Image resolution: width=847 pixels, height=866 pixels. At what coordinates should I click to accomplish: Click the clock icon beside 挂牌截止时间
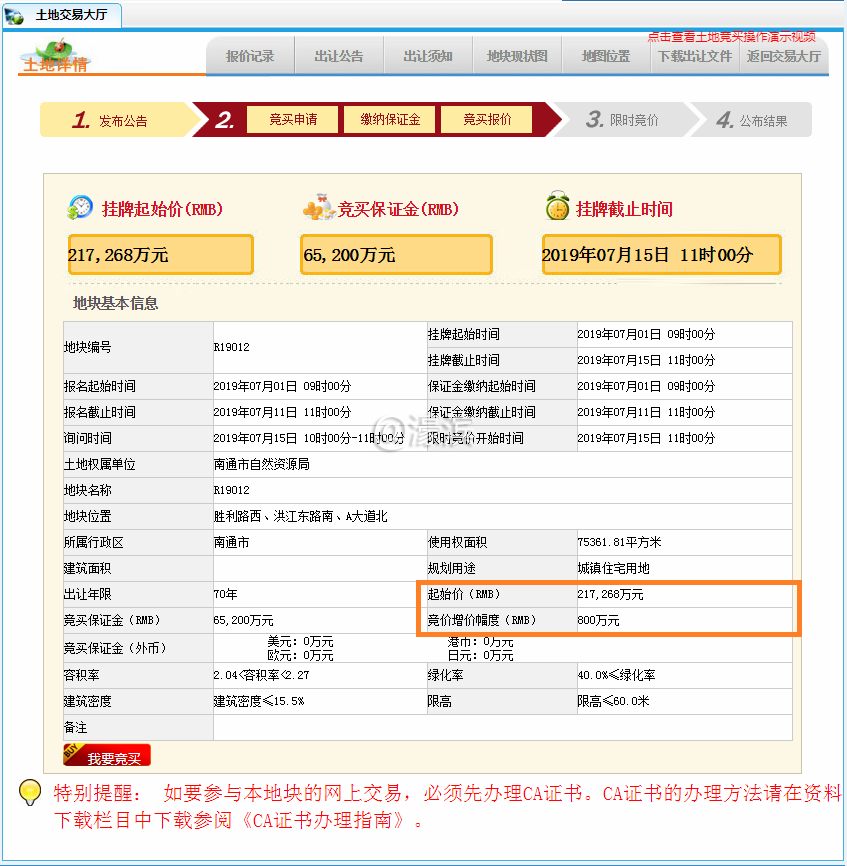(557, 208)
